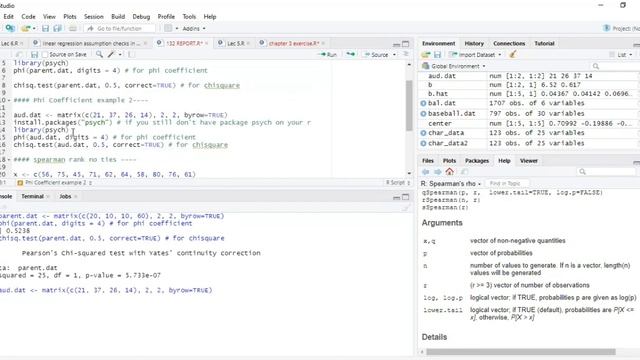Image resolution: width=640 pixels, height=360 pixels.
Task: Open Source button options arrow
Action: coord(394,55)
